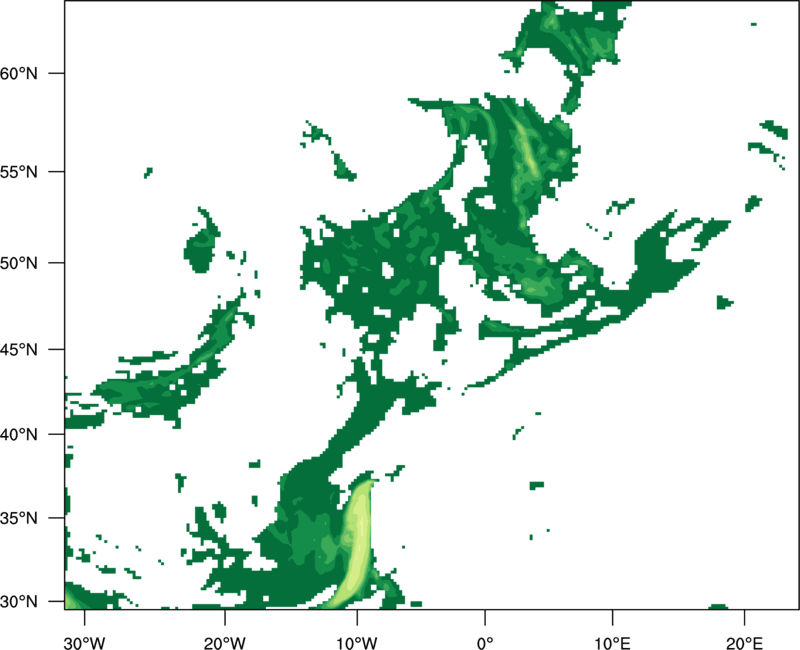Click the 45°N latitude label
Image resolution: width=800 pixels, height=650 pixels.
tap(19, 349)
